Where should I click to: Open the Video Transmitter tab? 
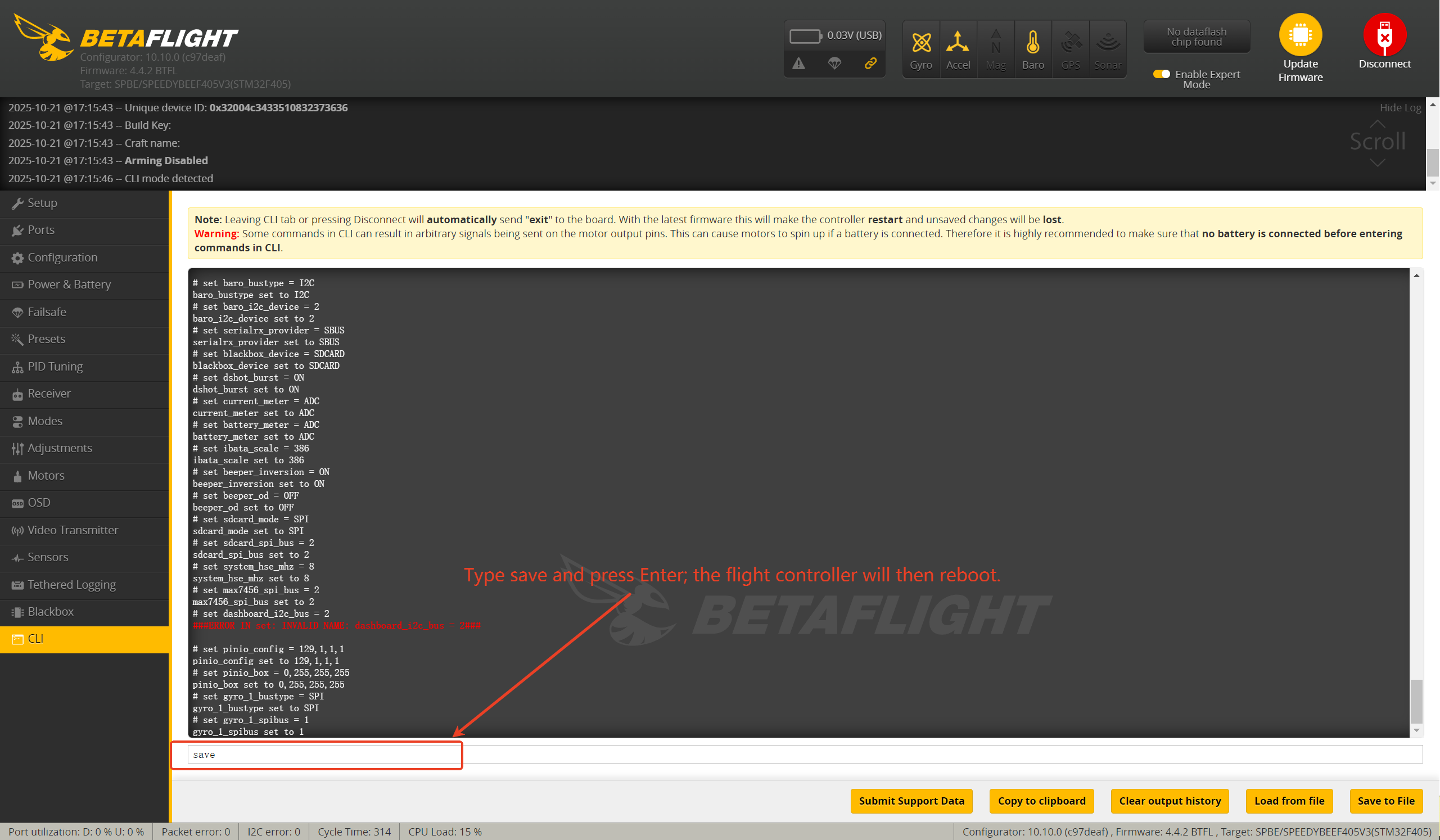[73, 530]
